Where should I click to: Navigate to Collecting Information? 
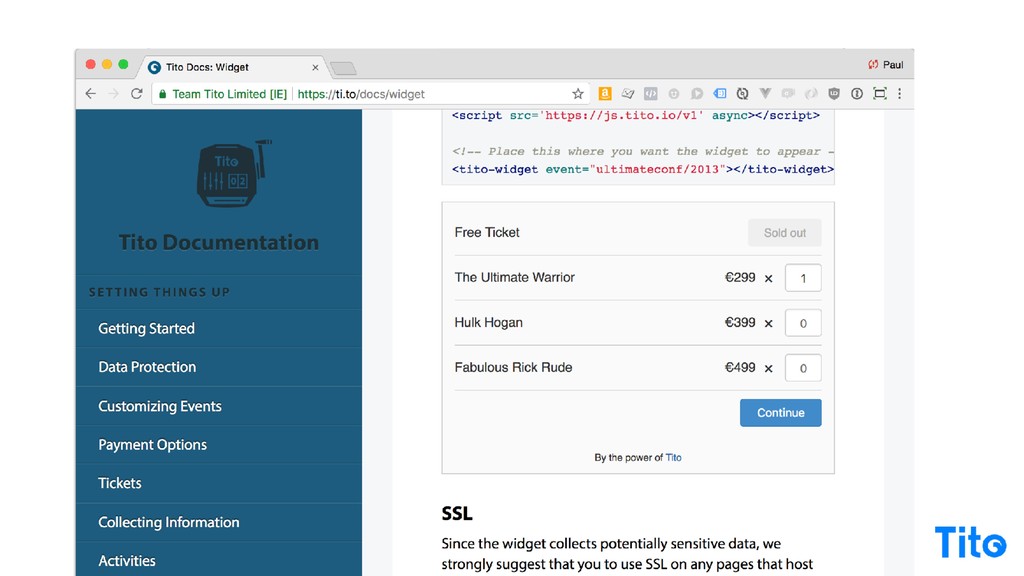pos(168,522)
